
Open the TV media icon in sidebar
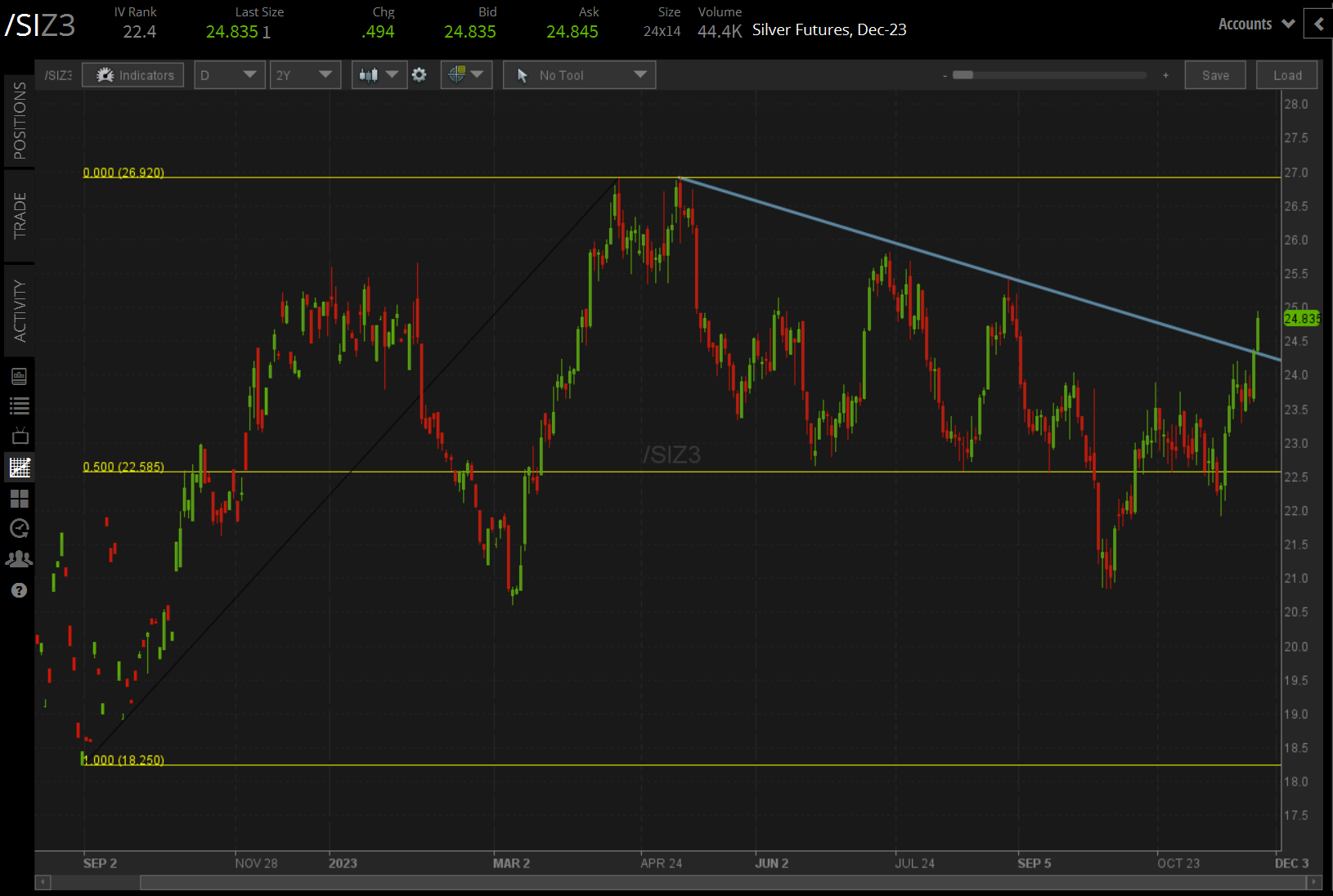click(x=20, y=436)
